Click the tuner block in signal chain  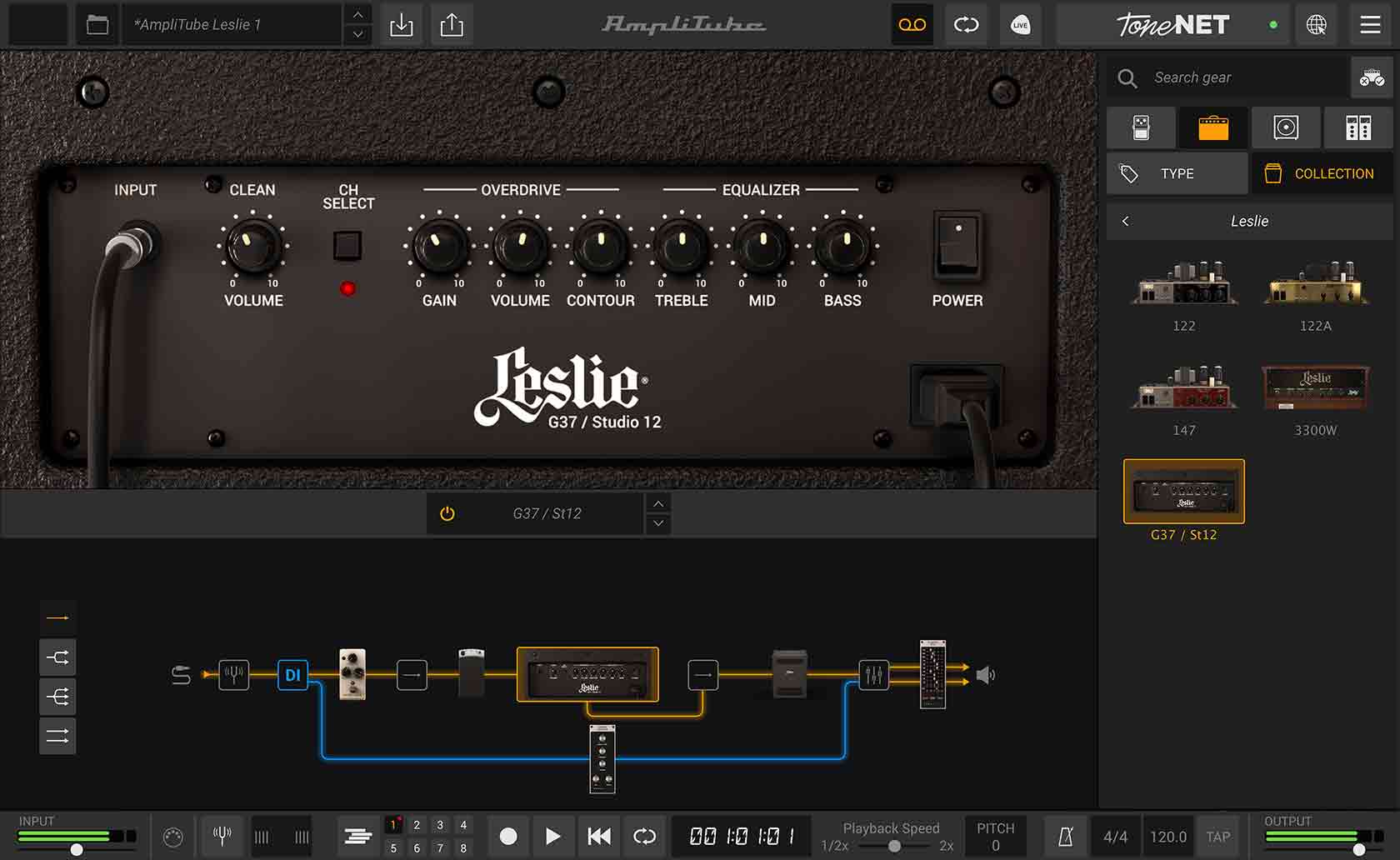[233, 674]
